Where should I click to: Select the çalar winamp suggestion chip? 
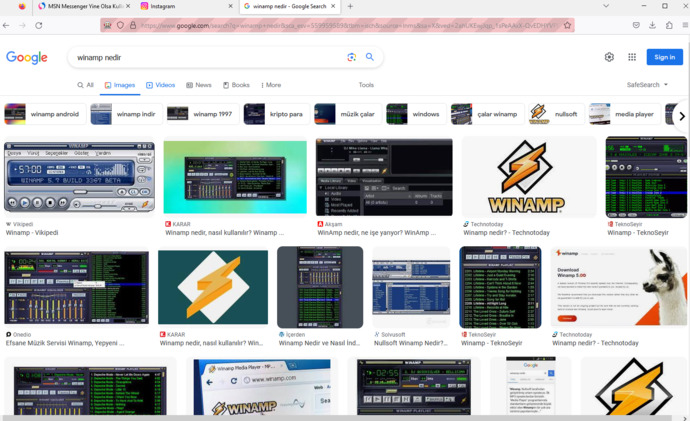click(x=487, y=114)
